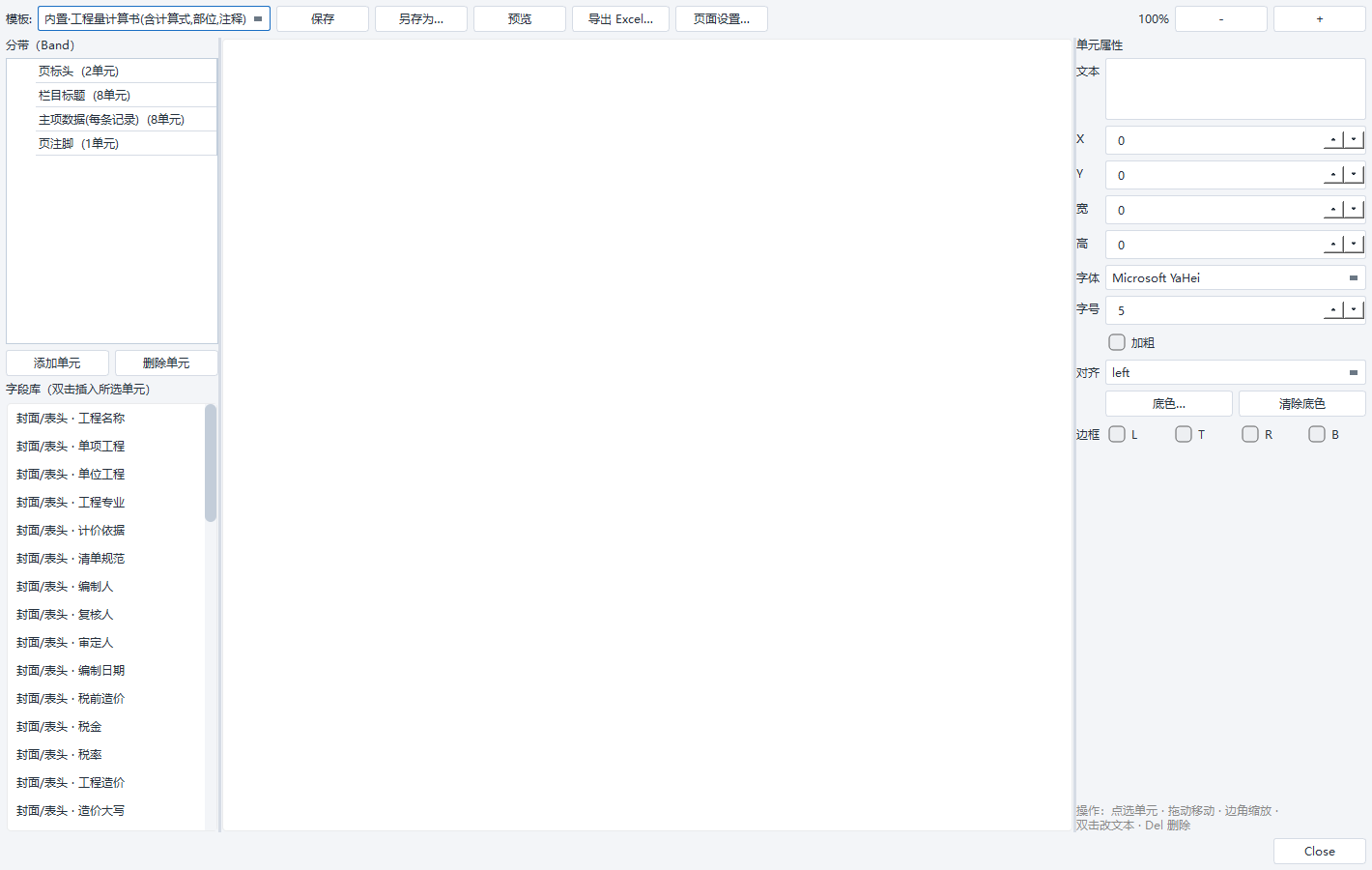Increase the Y value with up arrow

point(1333,175)
